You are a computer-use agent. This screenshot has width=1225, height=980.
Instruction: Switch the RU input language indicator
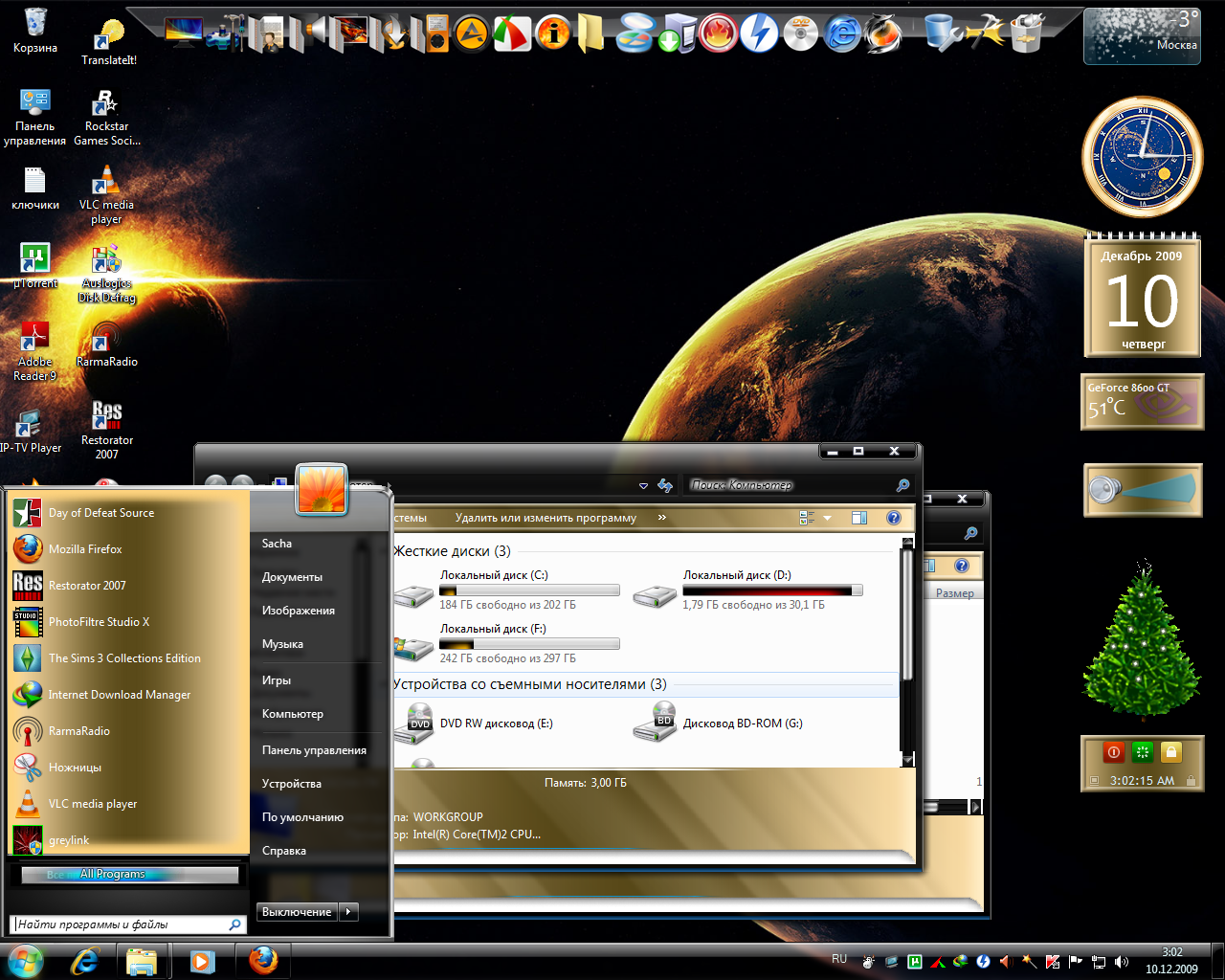click(839, 959)
